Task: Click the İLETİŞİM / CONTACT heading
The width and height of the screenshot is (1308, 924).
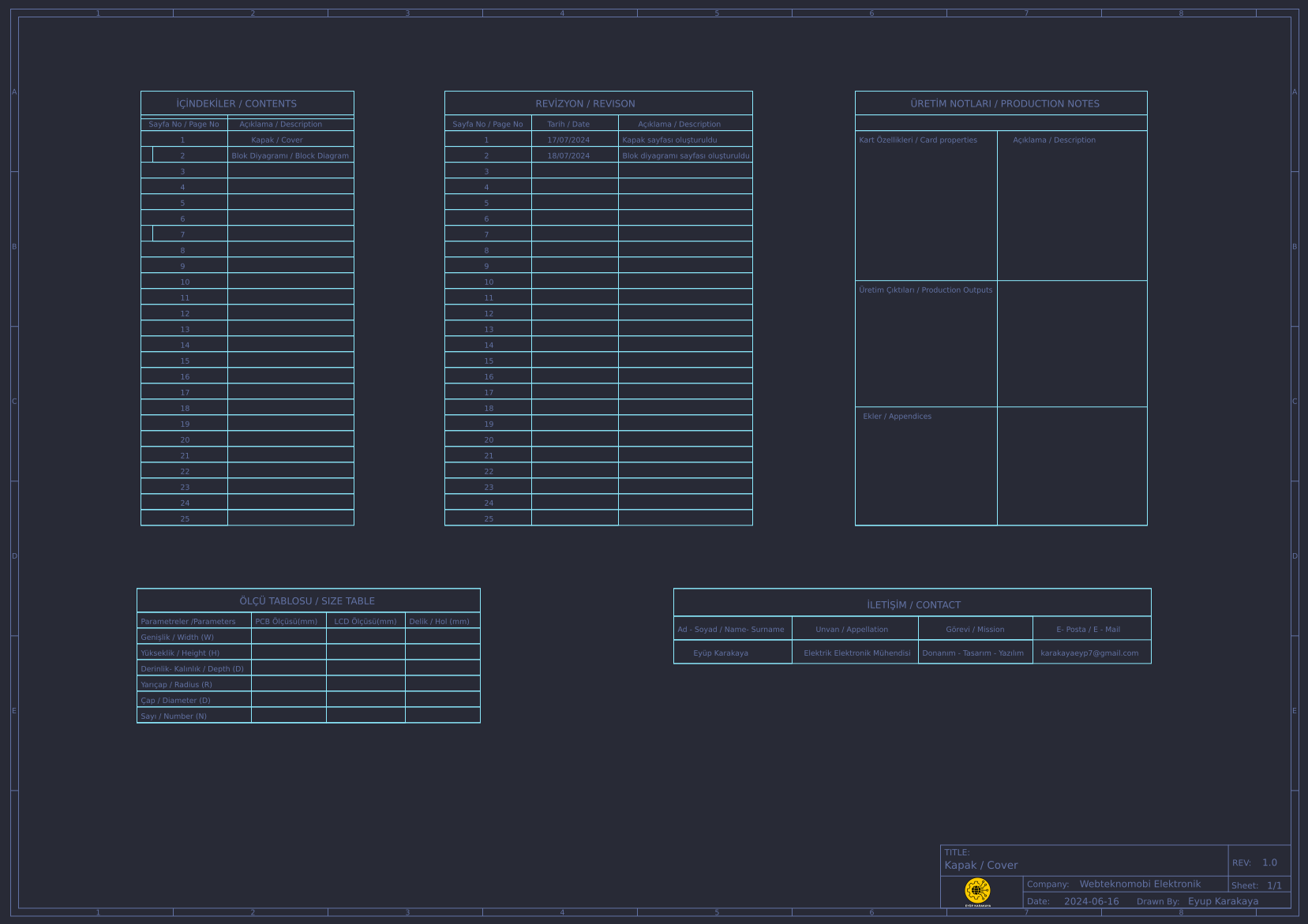Action: [x=913, y=604]
